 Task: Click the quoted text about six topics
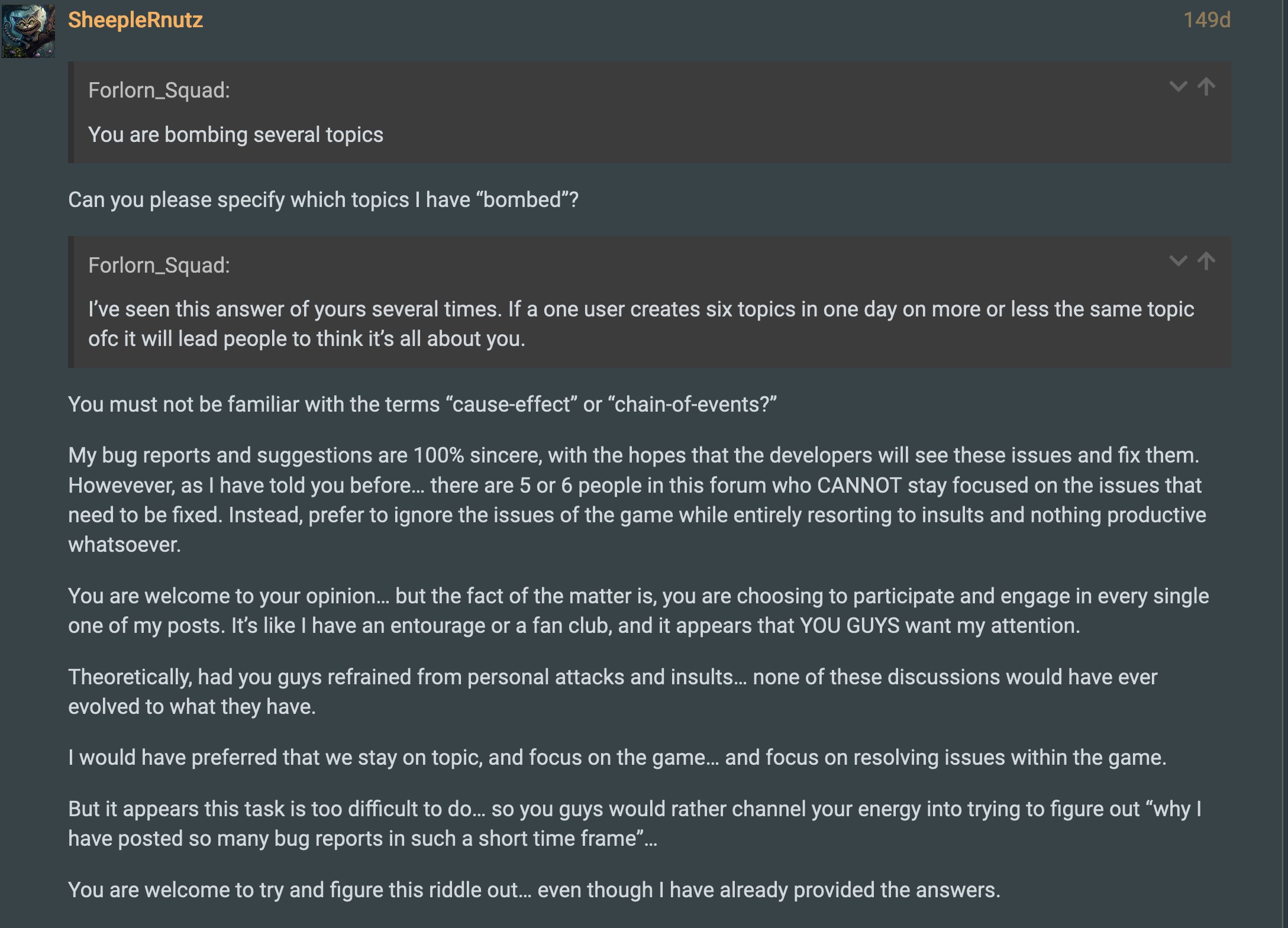pos(641,324)
